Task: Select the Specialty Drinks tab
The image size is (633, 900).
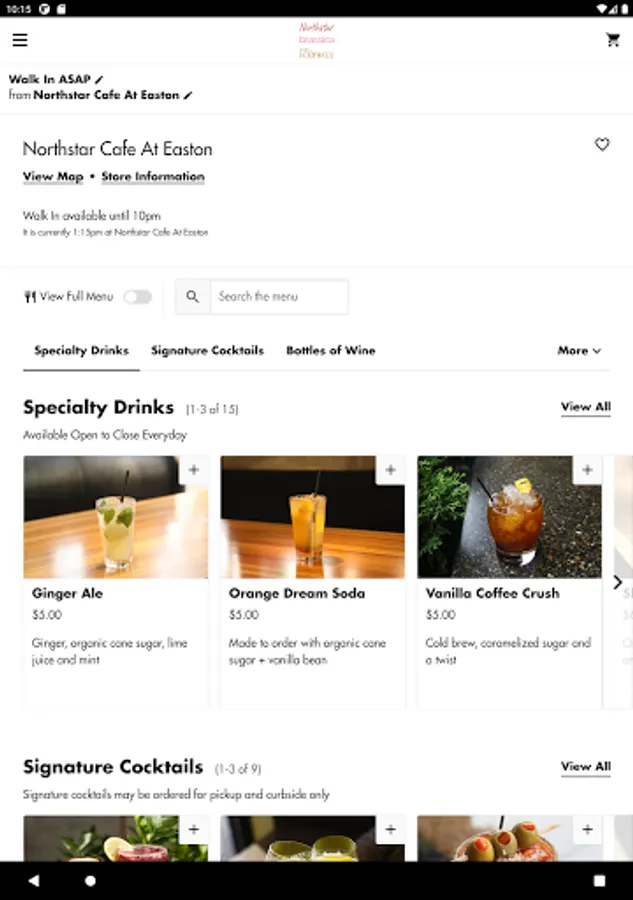Action: pos(81,351)
